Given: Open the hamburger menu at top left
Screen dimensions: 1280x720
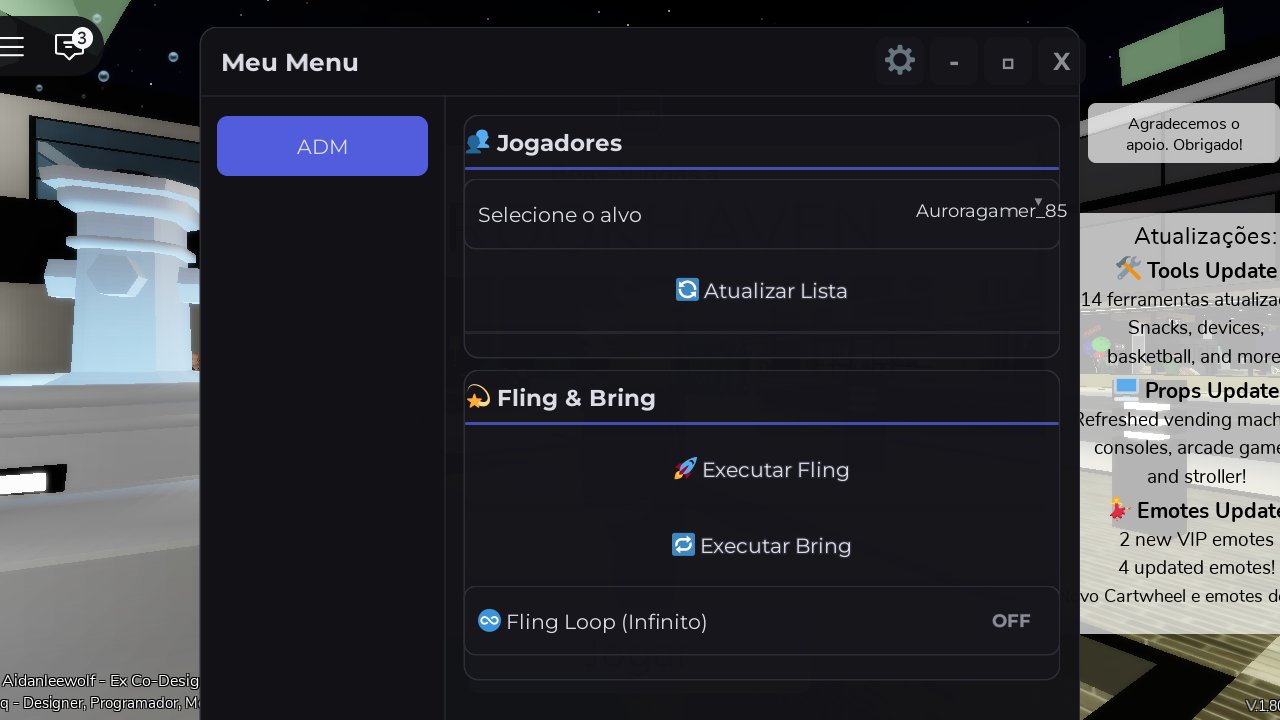Looking at the screenshot, I should [12, 46].
